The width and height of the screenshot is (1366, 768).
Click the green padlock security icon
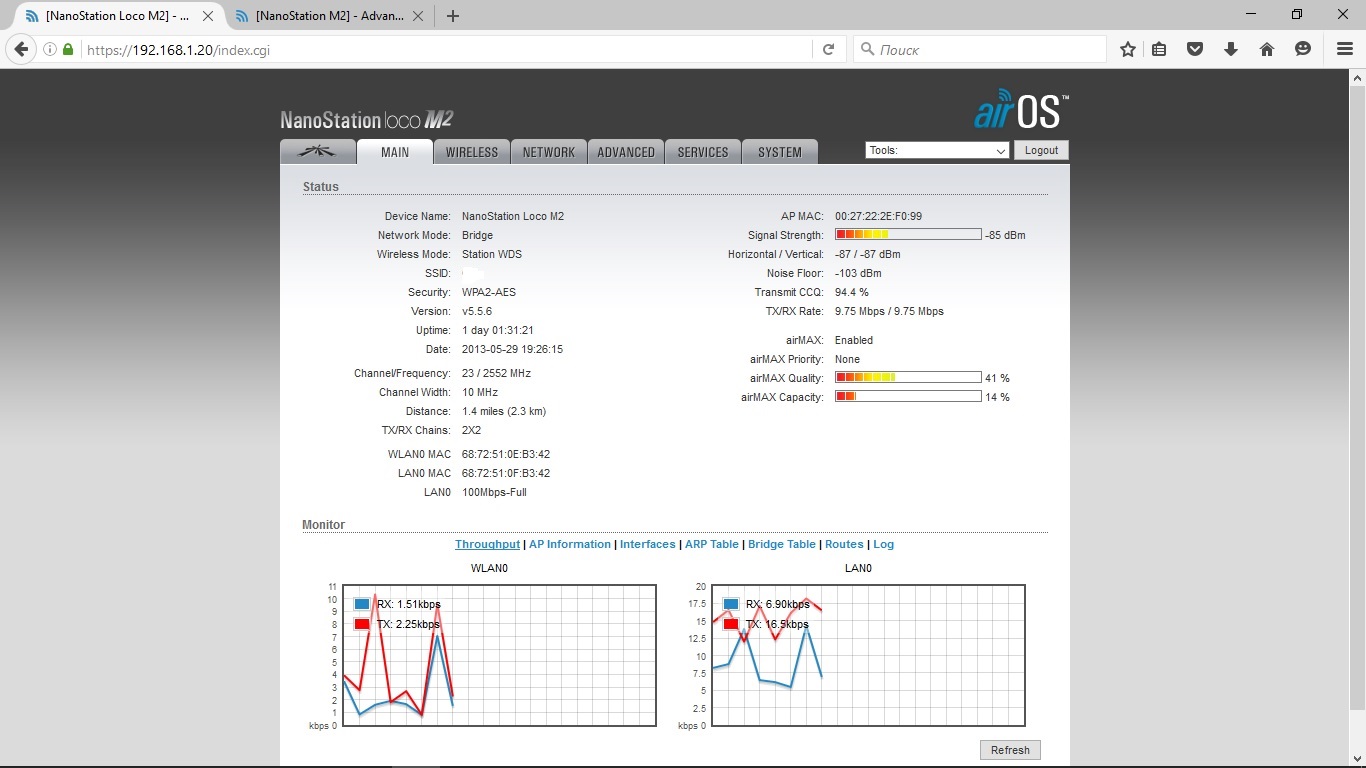tap(68, 49)
